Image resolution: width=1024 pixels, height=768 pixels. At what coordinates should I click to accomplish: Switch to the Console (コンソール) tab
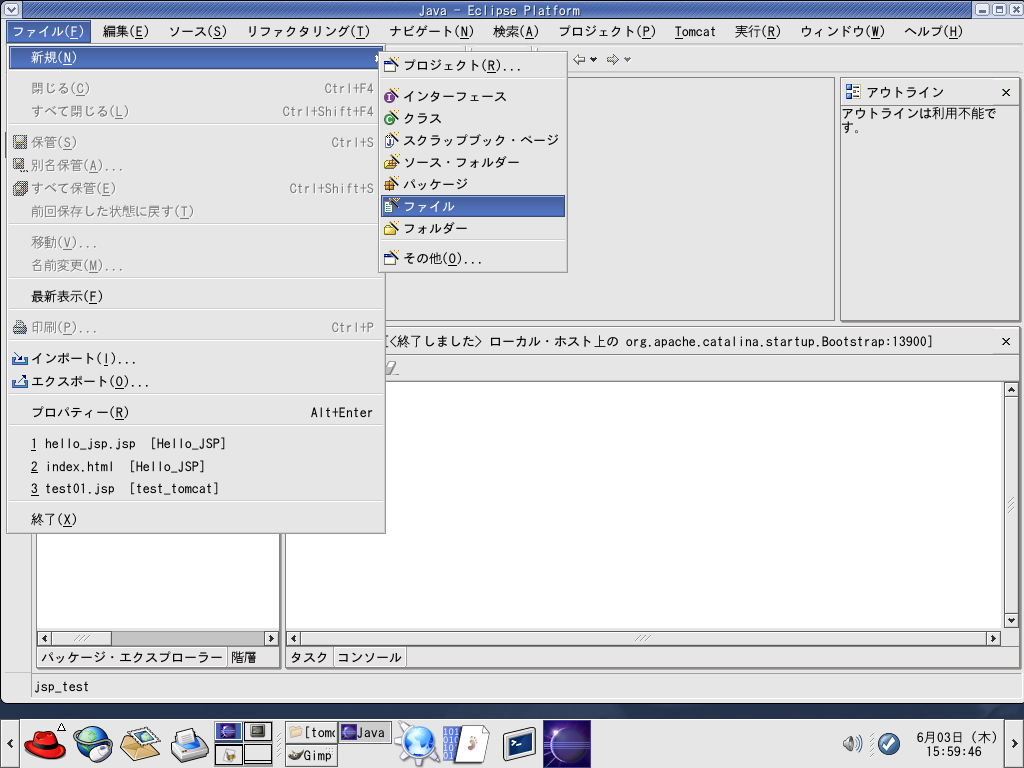point(369,657)
